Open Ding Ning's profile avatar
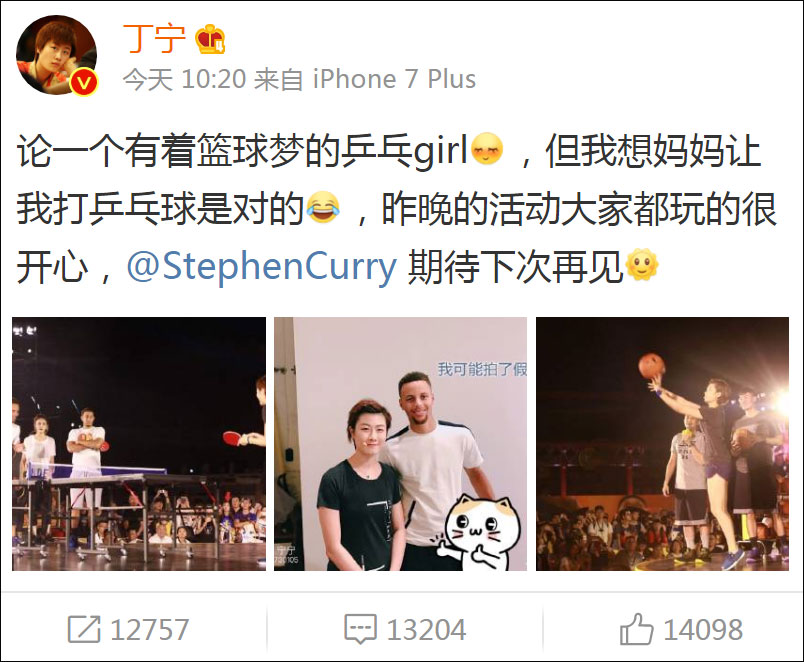Screen dimensions: 804x662 57,55
